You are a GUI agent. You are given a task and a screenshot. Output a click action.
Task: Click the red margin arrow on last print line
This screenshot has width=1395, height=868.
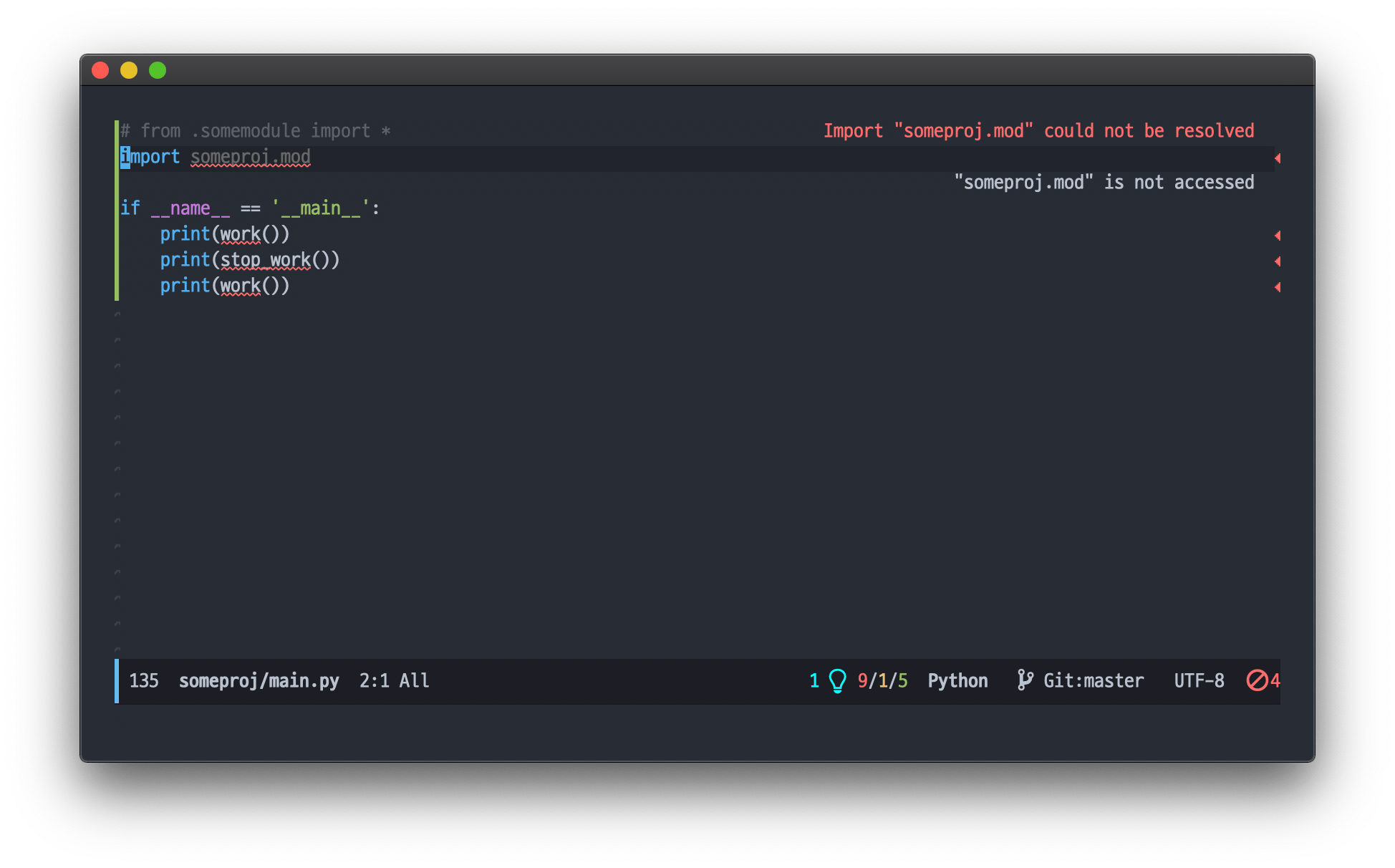tap(1277, 287)
